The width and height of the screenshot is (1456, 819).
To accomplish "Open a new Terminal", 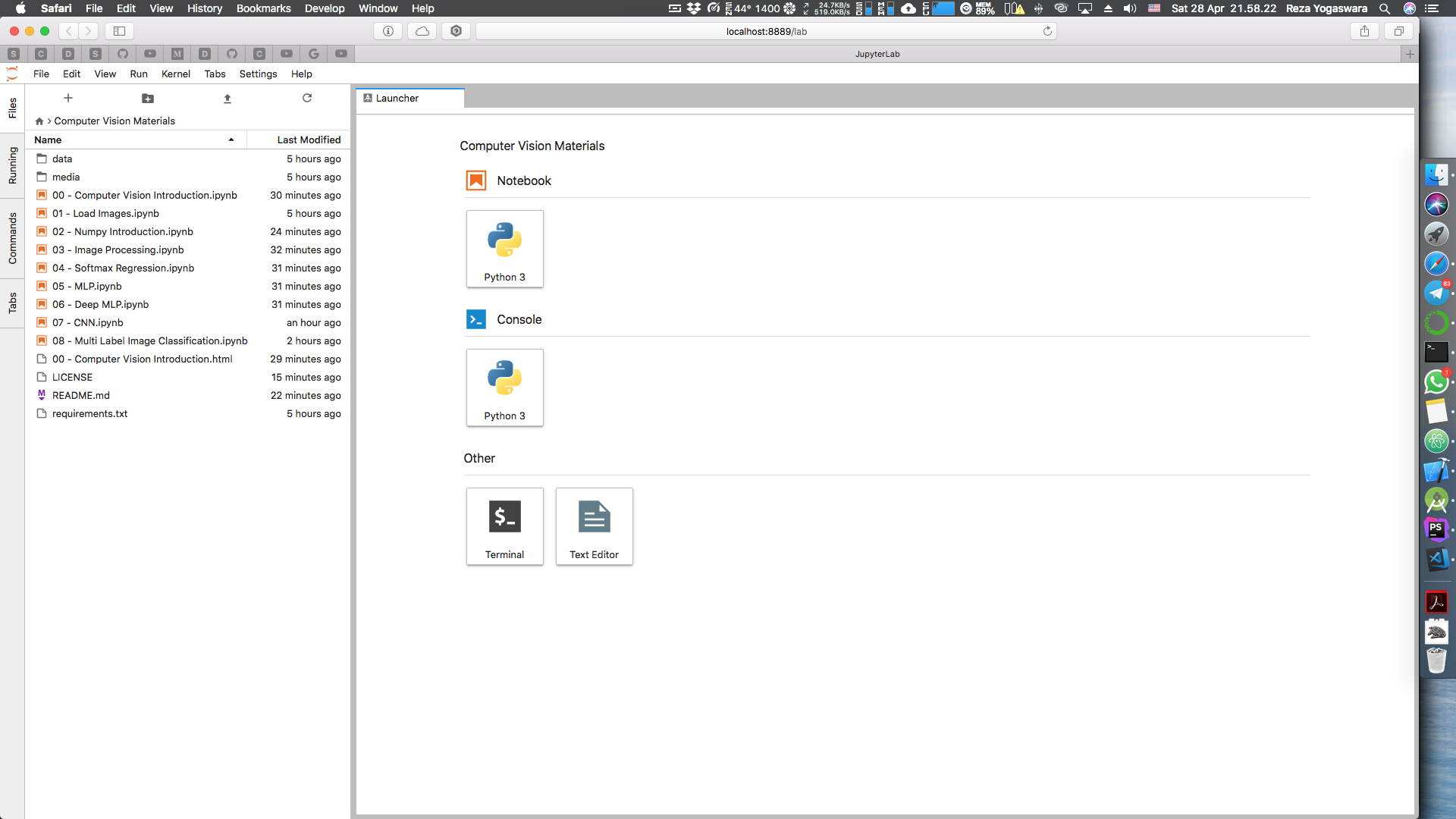I will 504,526.
